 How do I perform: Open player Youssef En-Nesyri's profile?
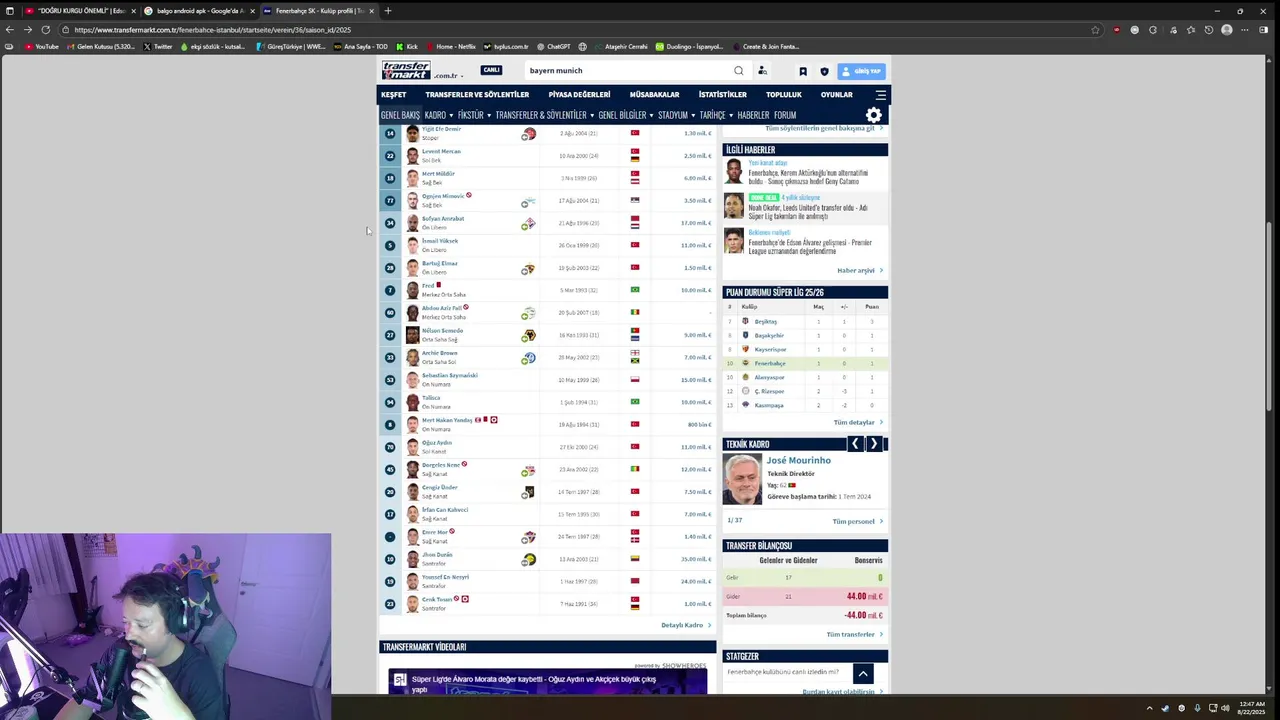pyautogui.click(x=445, y=578)
